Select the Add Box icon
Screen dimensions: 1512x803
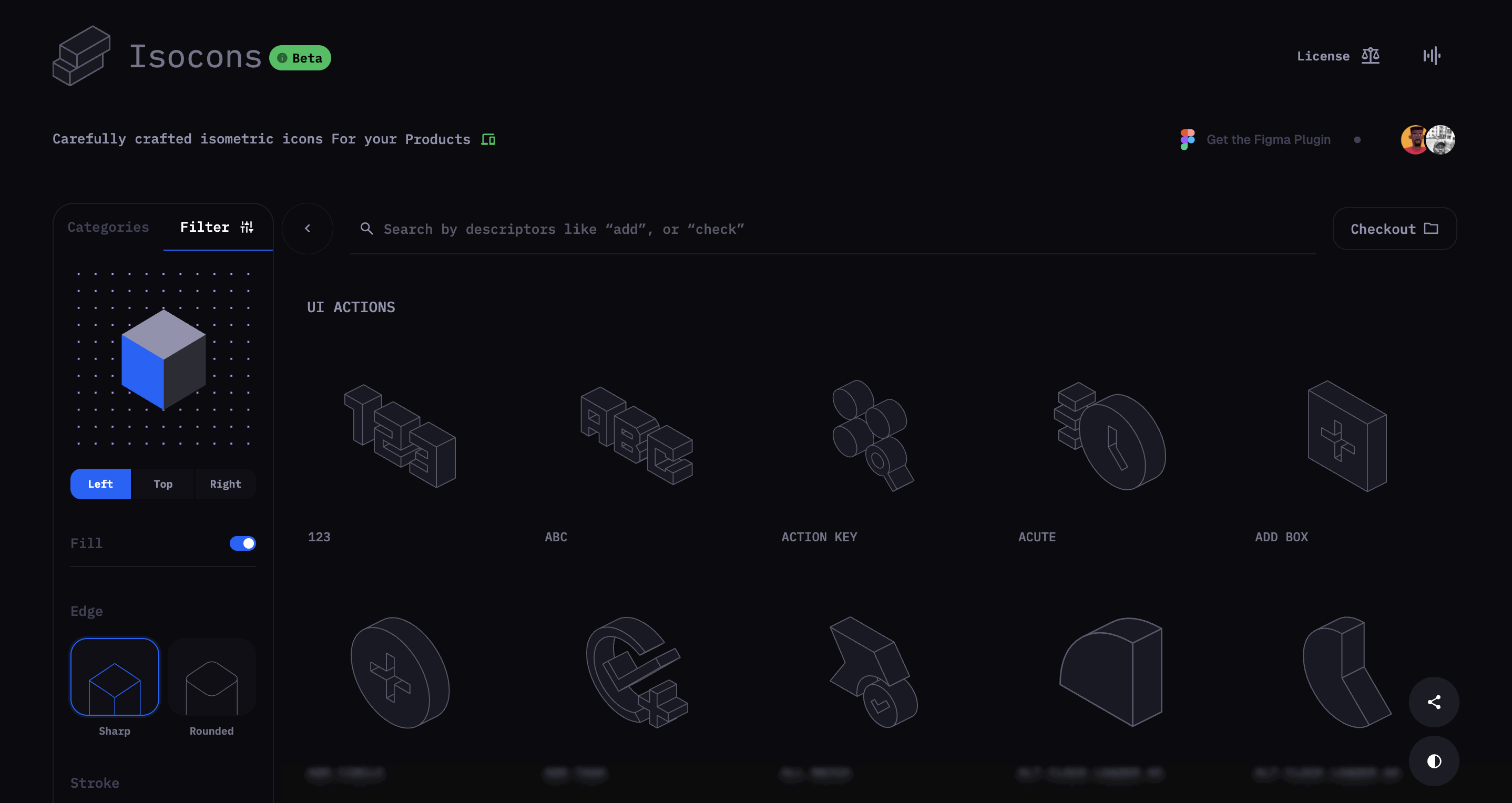(x=1346, y=435)
